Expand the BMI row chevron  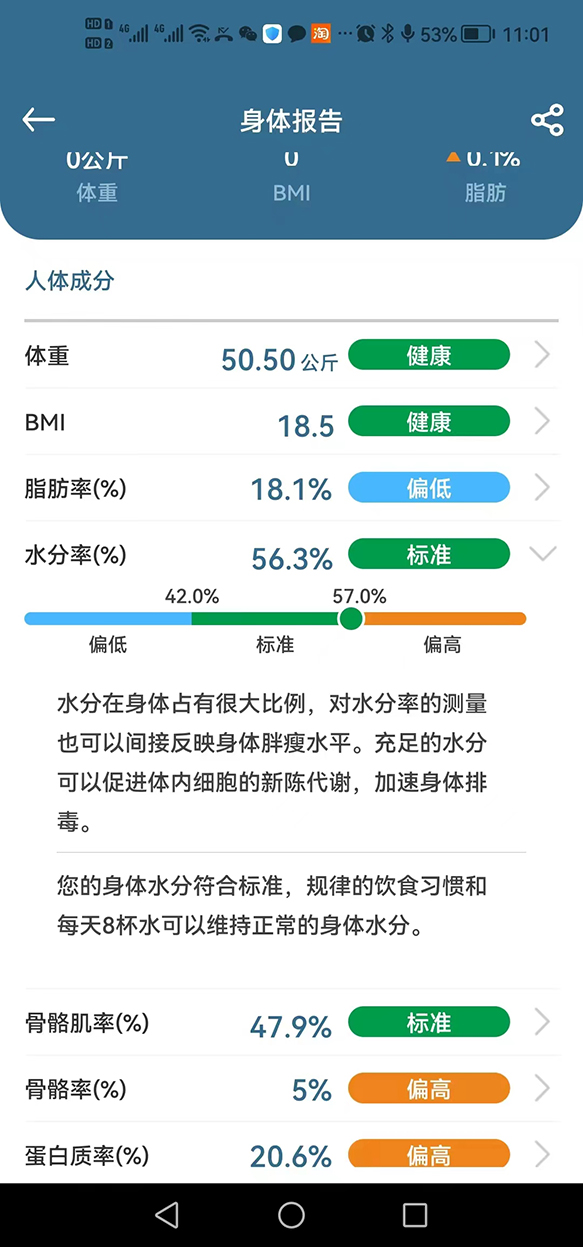[542, 422]
